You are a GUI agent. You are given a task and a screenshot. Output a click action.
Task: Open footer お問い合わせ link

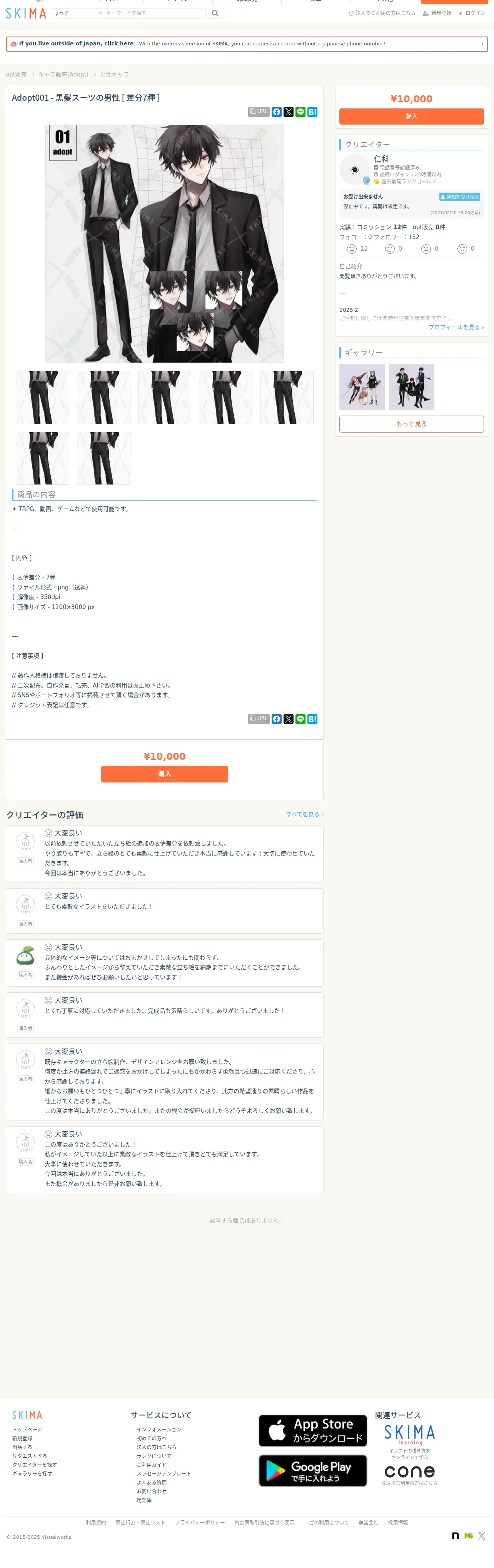pyautogui.click(x=152, y=1491)
